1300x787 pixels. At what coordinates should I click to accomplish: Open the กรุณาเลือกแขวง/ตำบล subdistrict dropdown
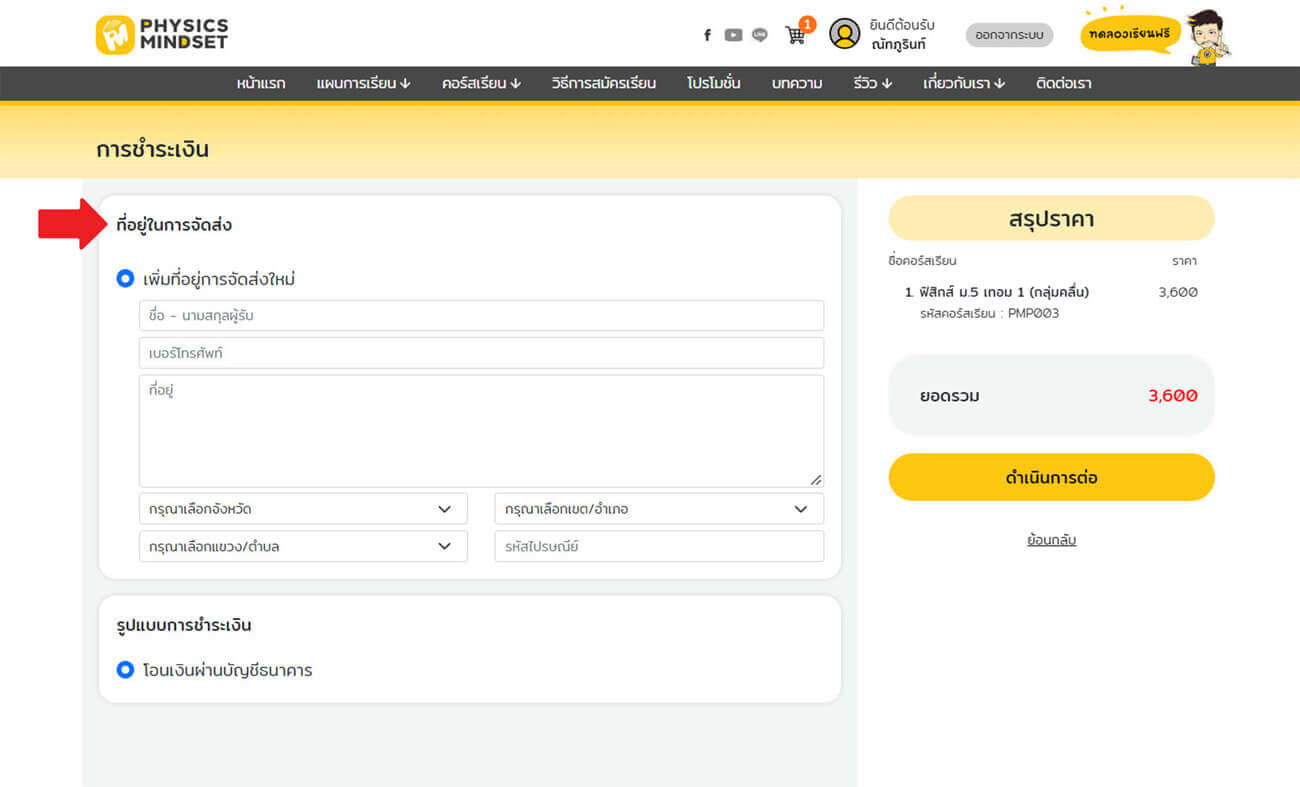pos(302,547)
